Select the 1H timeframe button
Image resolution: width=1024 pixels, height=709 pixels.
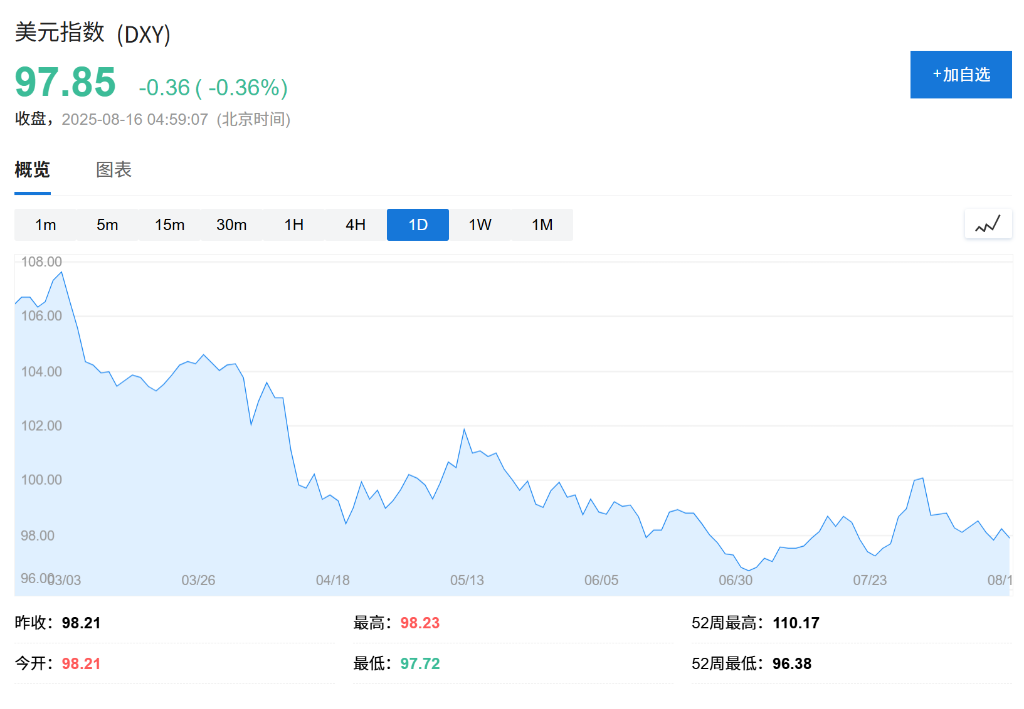click(x=294, y=225)
